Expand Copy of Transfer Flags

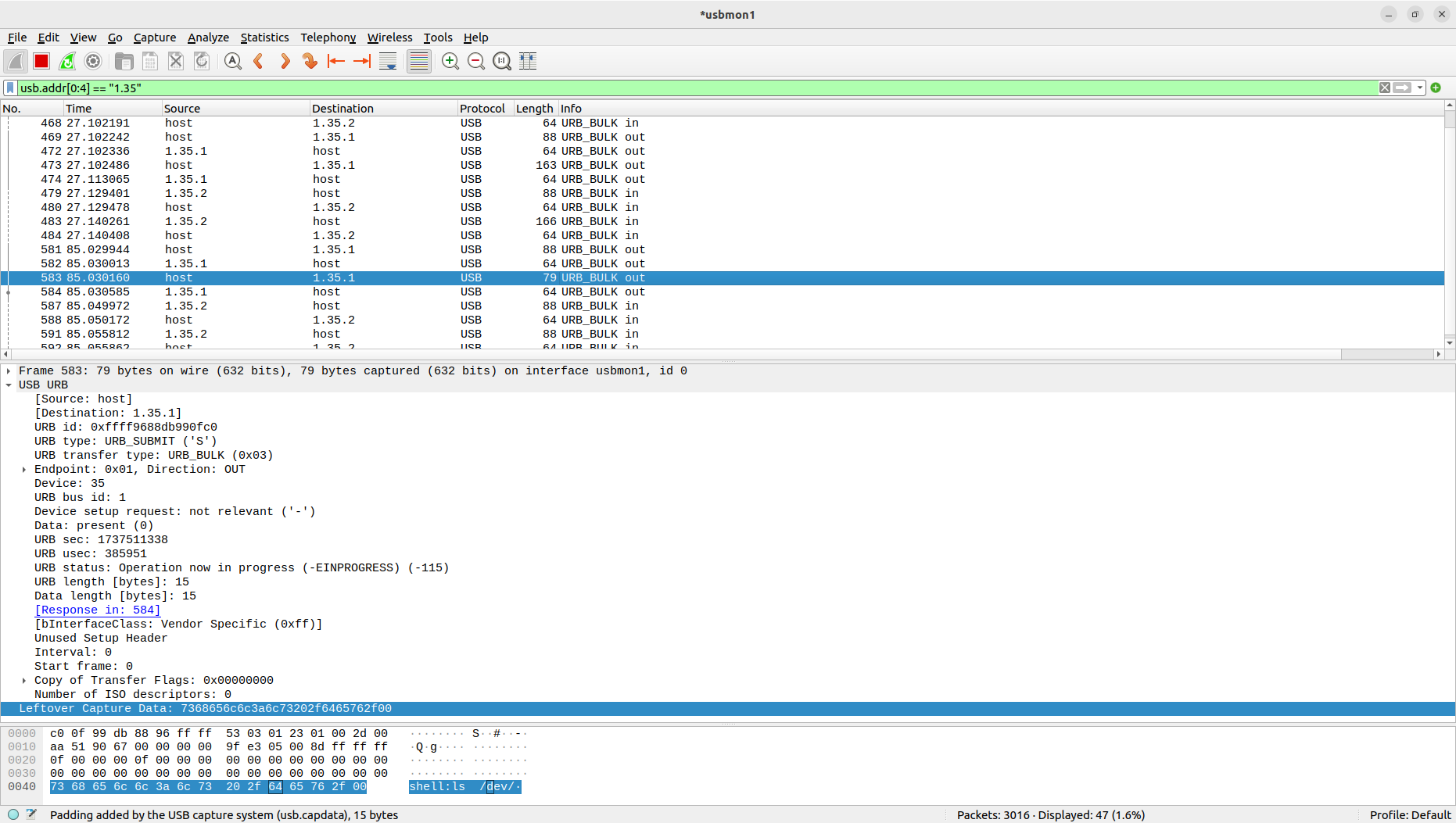click(23, 680)
